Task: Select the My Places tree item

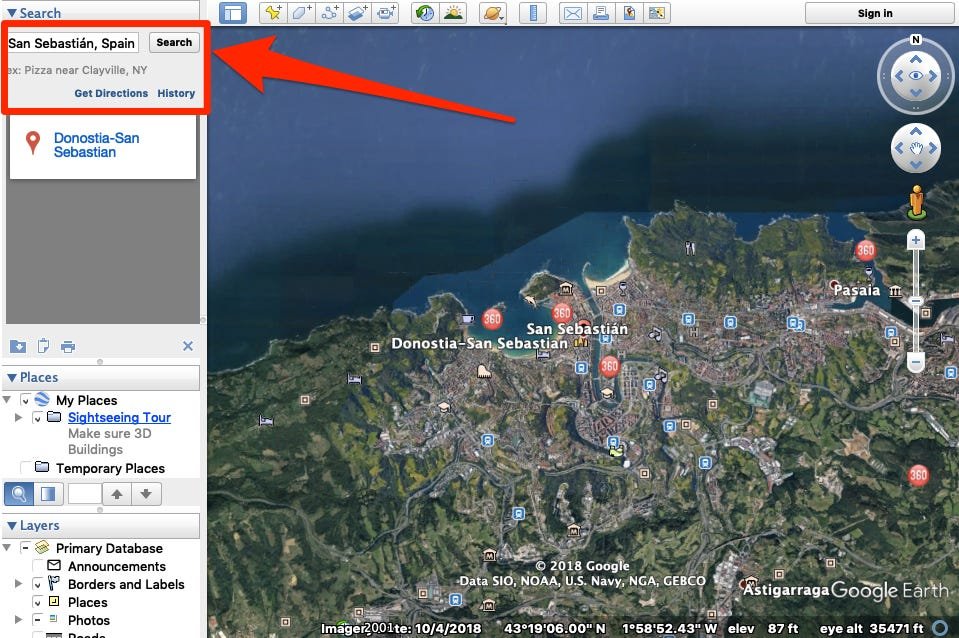Action: click(87, 400)
